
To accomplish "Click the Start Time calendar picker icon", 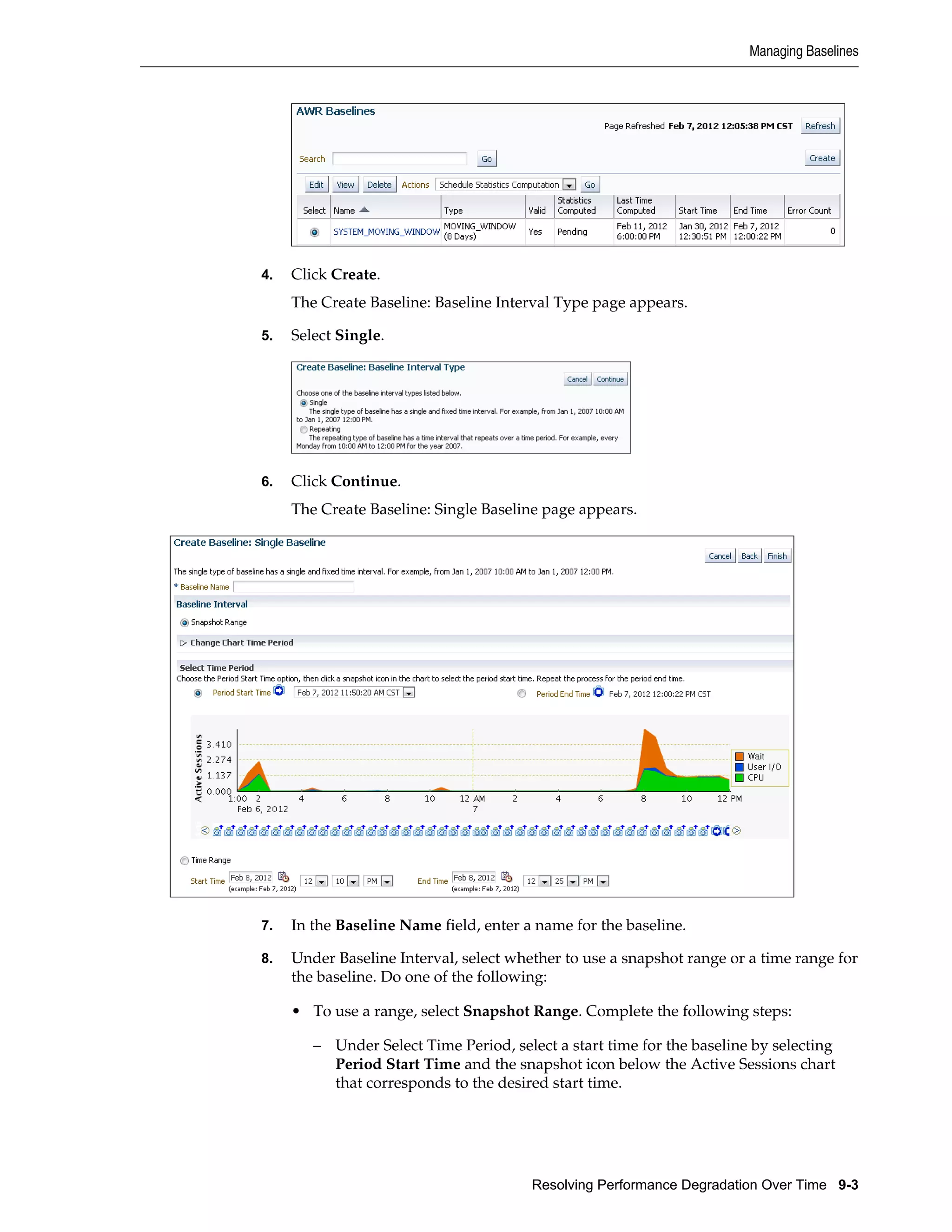I will coord(284,877).
